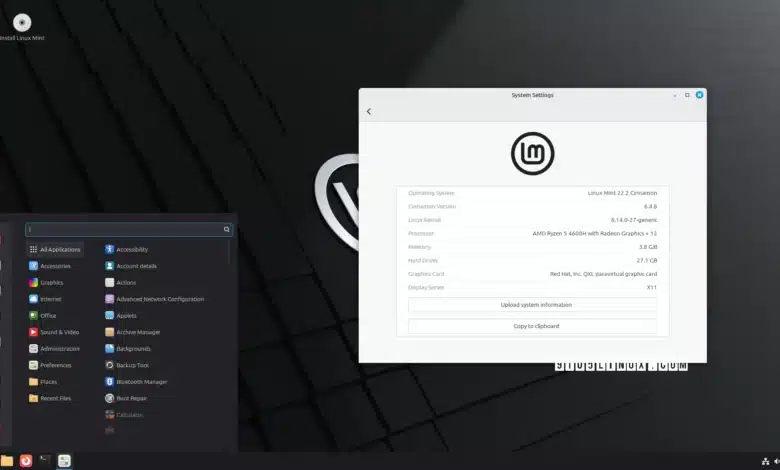Click the System Settings panel task icon
The height and width of the screenshot is (470, 780).
64,461
